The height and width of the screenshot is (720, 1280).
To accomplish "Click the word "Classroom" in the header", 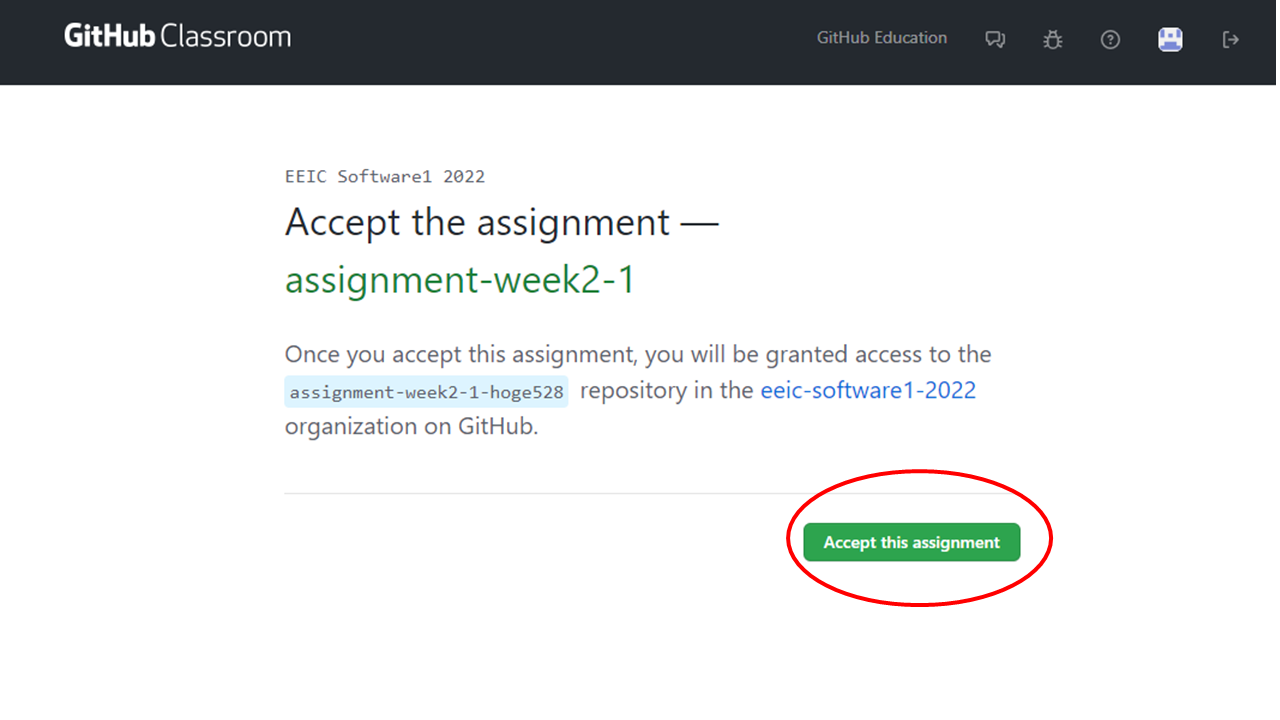I will 225,37.
